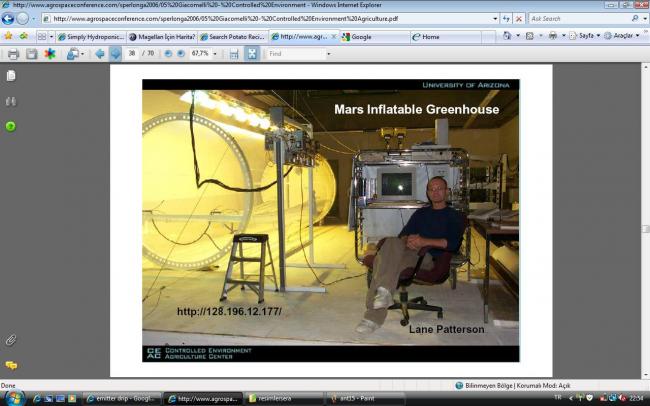This screenshot has height=406, width=650.
Task: Save a copy of the PDF
Action: pos(32,54)
